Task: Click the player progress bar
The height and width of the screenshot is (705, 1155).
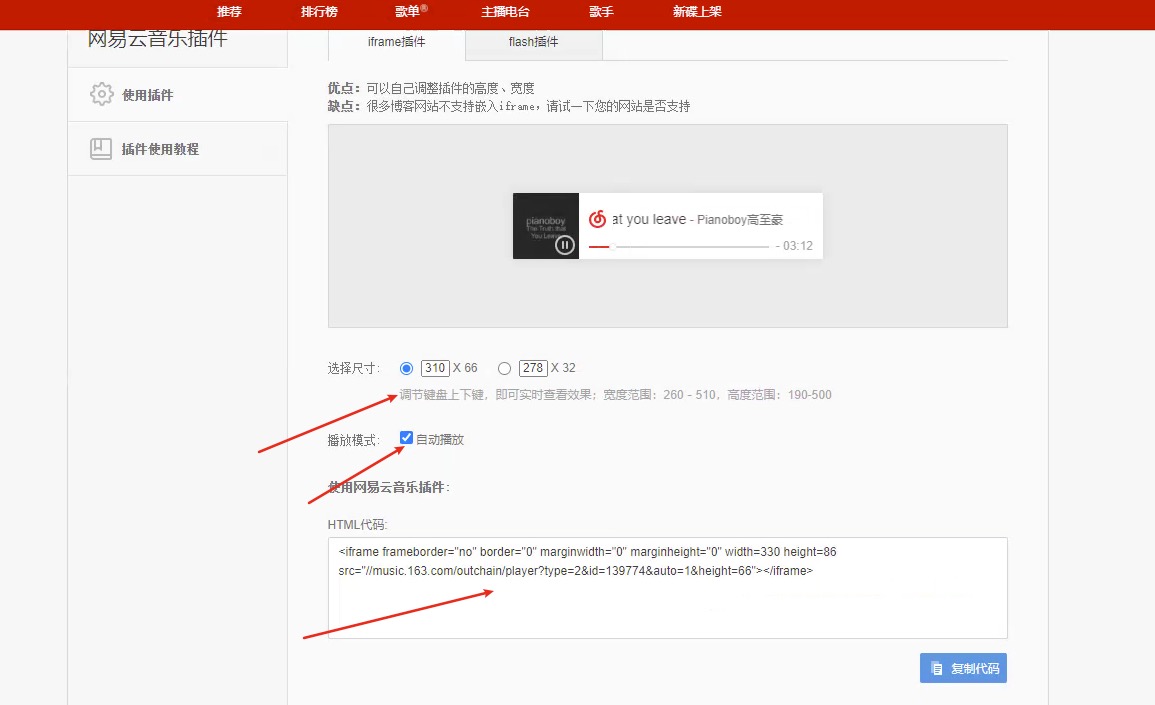Action: (678, 247)
